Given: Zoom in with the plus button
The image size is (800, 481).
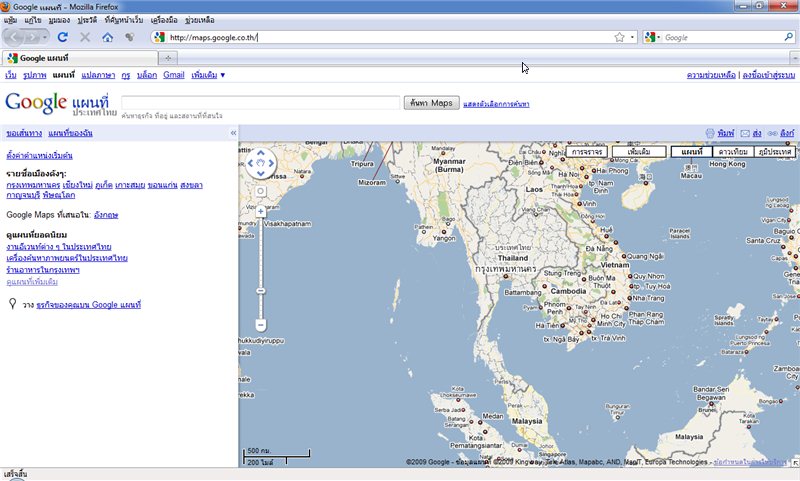Looking at the screenshot, I should pos(261,211).
